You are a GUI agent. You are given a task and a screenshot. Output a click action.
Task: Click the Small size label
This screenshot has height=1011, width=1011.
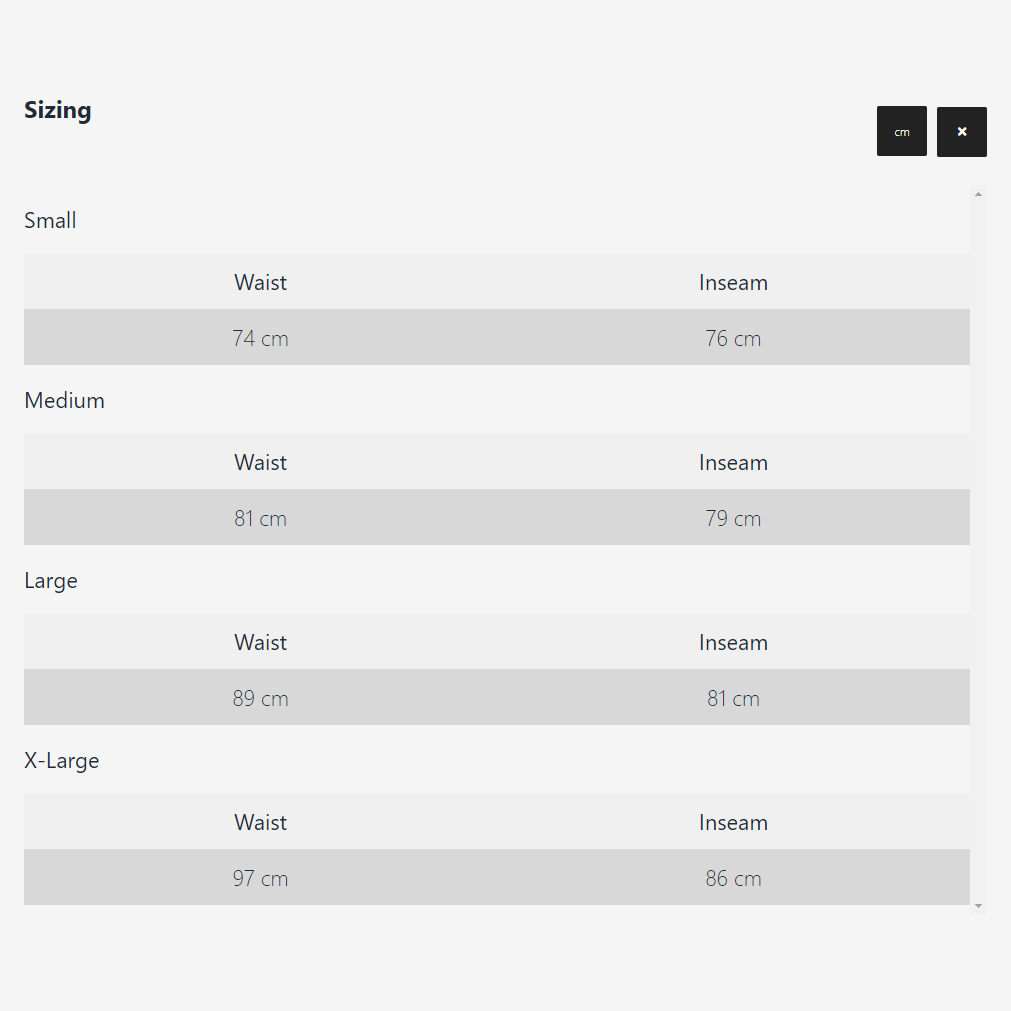pos(50,221)
